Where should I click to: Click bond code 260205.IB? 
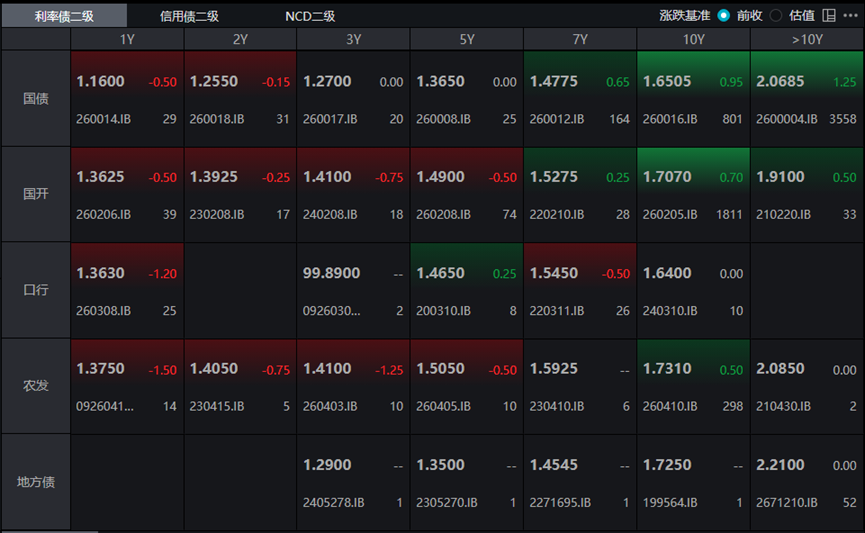[670, 215]
